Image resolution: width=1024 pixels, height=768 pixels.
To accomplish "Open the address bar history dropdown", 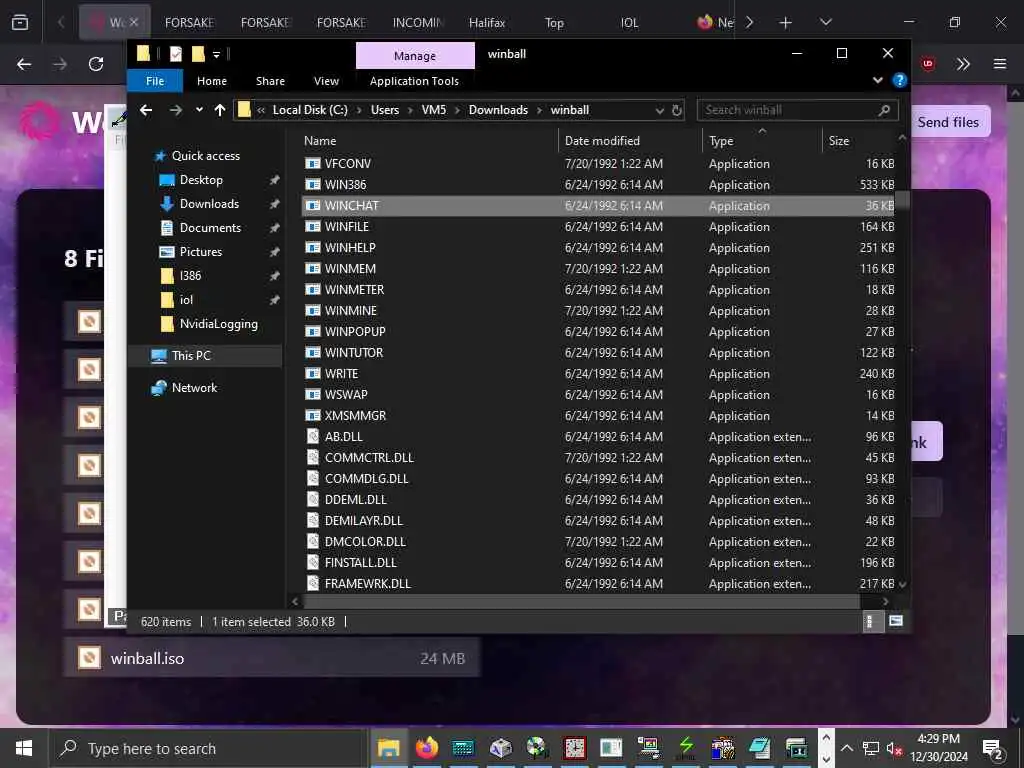I will [660, 110].
